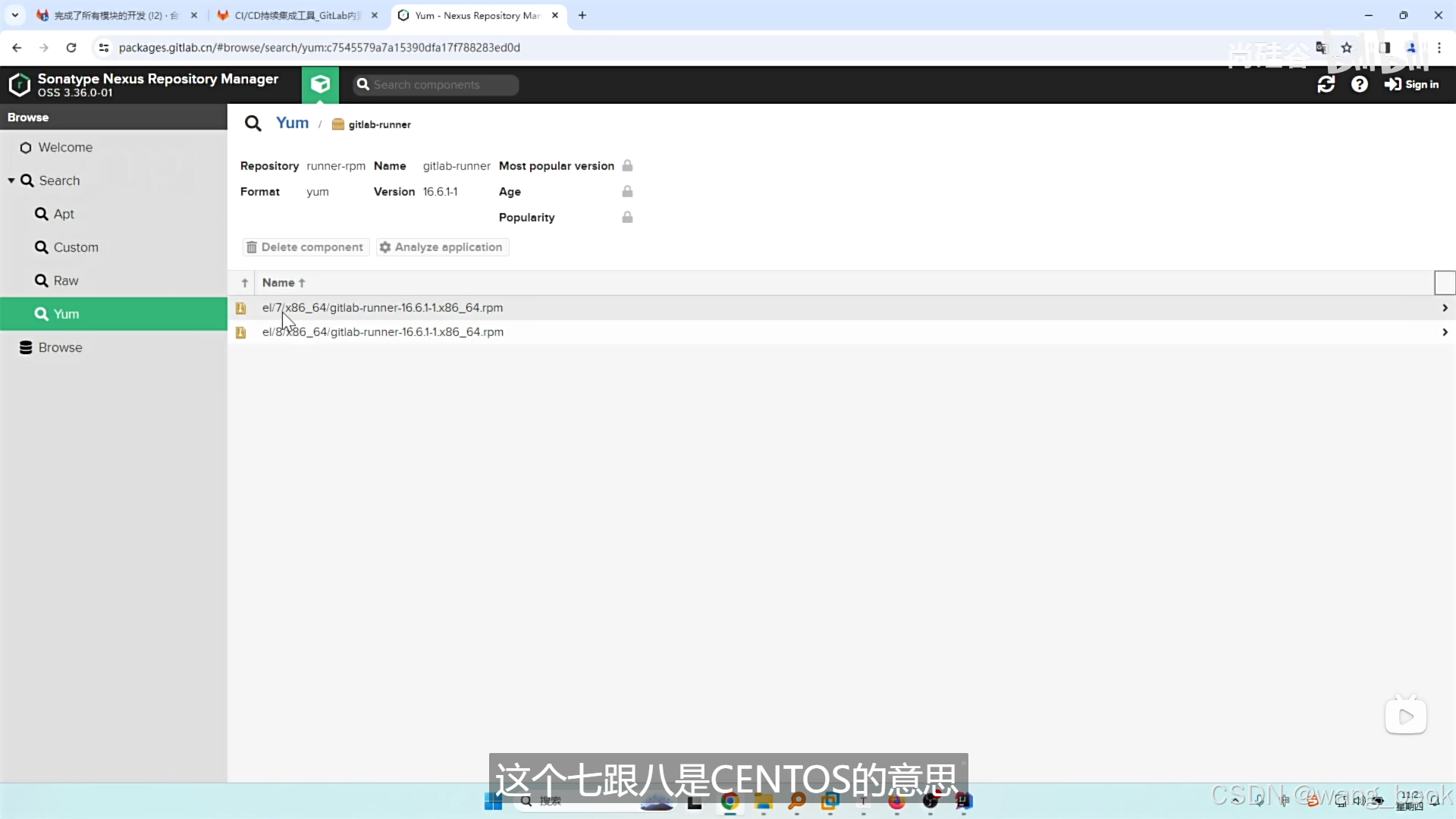Open the translate page icon
This screenshot has width=1456, height=819.
(1322, 48)
